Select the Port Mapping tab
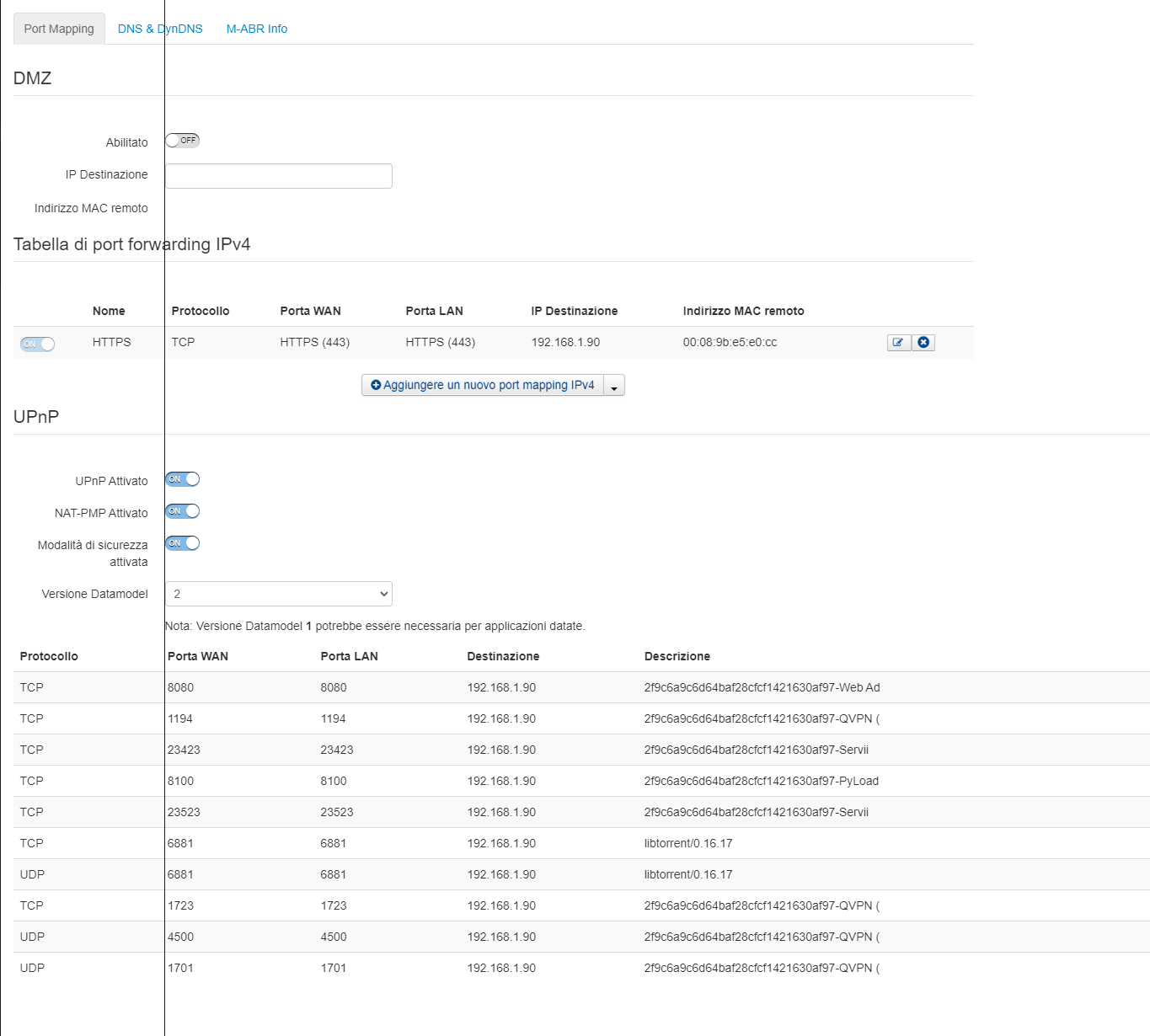 59,29
